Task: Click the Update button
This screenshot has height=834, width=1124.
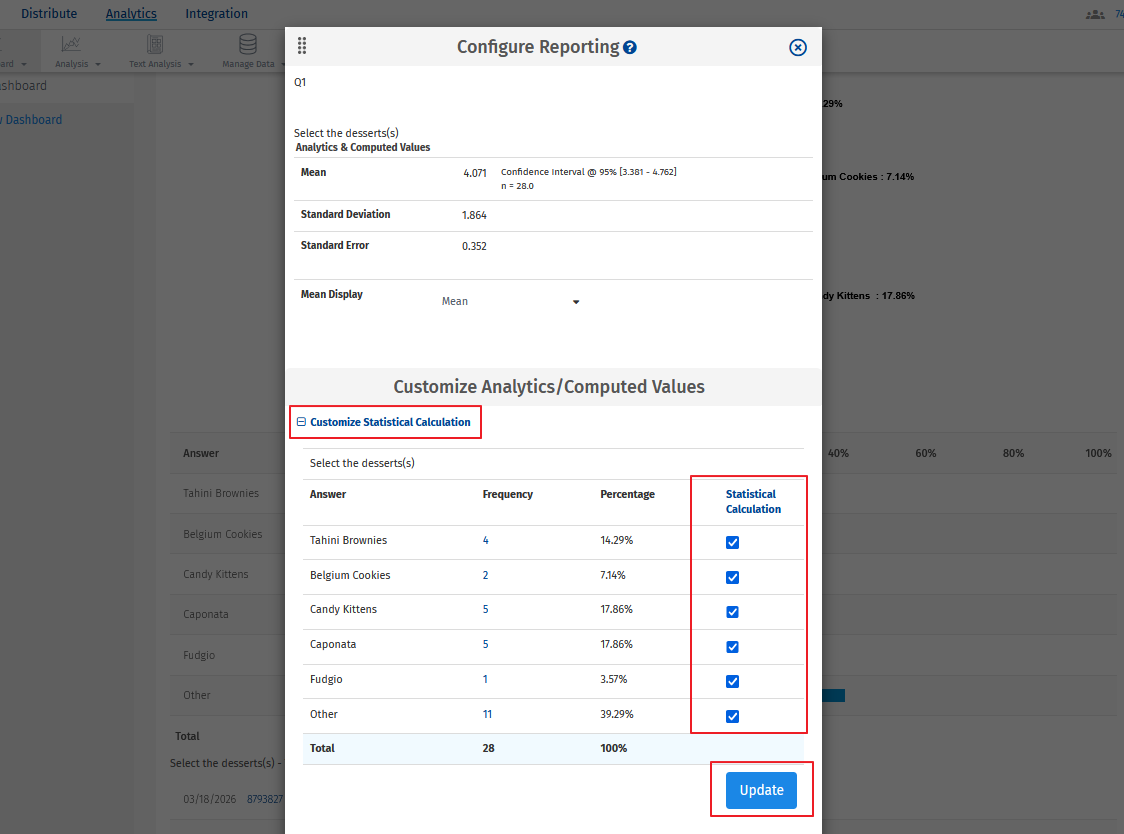Action: tap(761, 789)
